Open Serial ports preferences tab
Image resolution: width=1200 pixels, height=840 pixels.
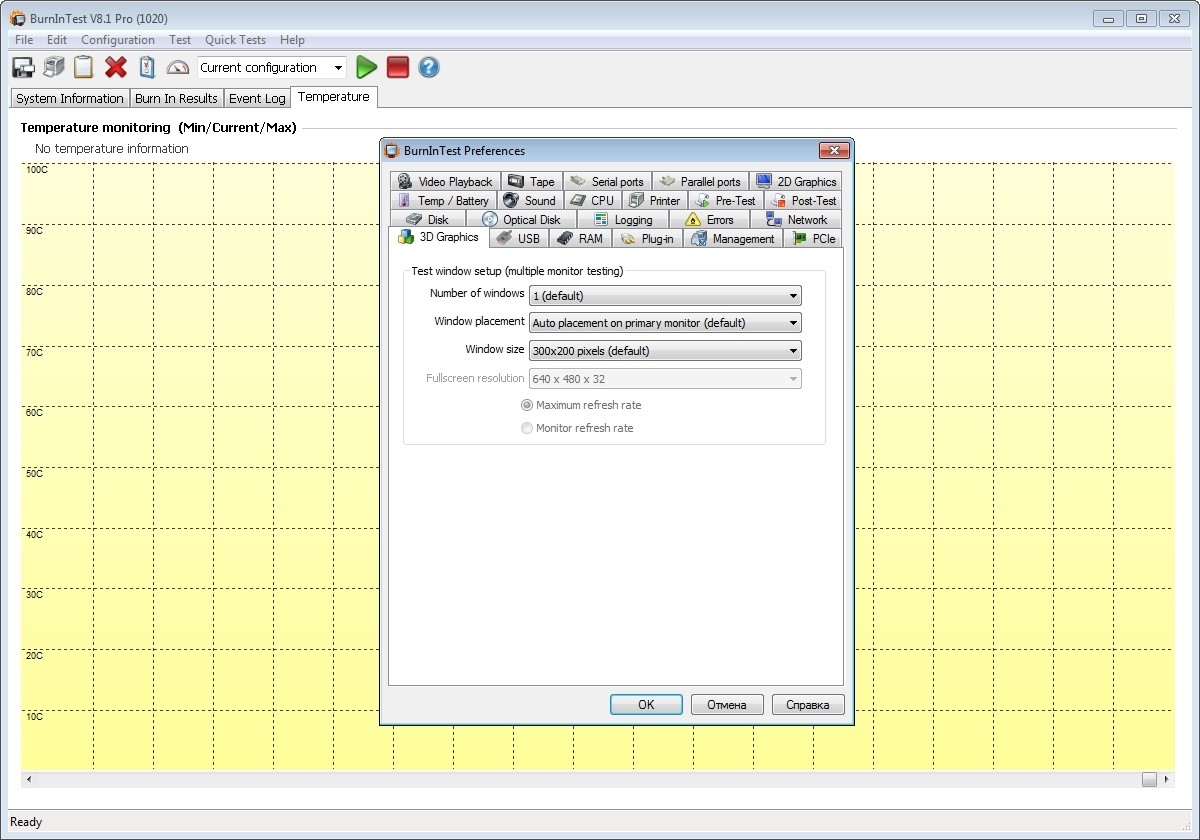[x=607, y=181]
